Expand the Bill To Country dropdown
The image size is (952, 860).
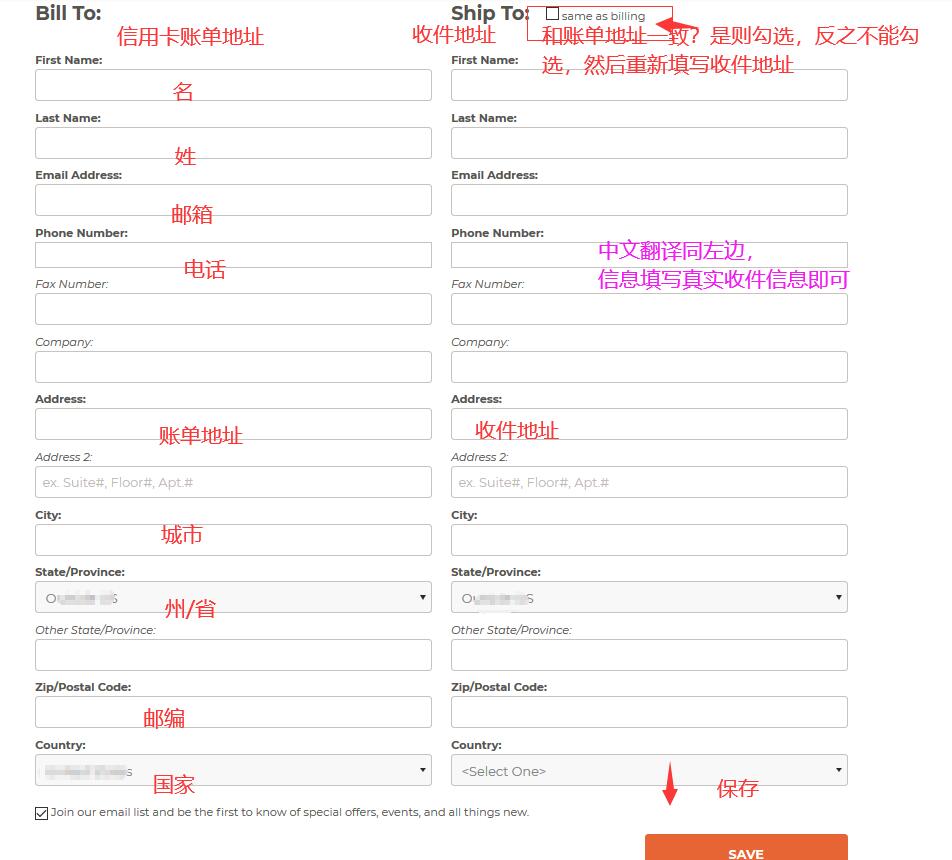point(233,770)
